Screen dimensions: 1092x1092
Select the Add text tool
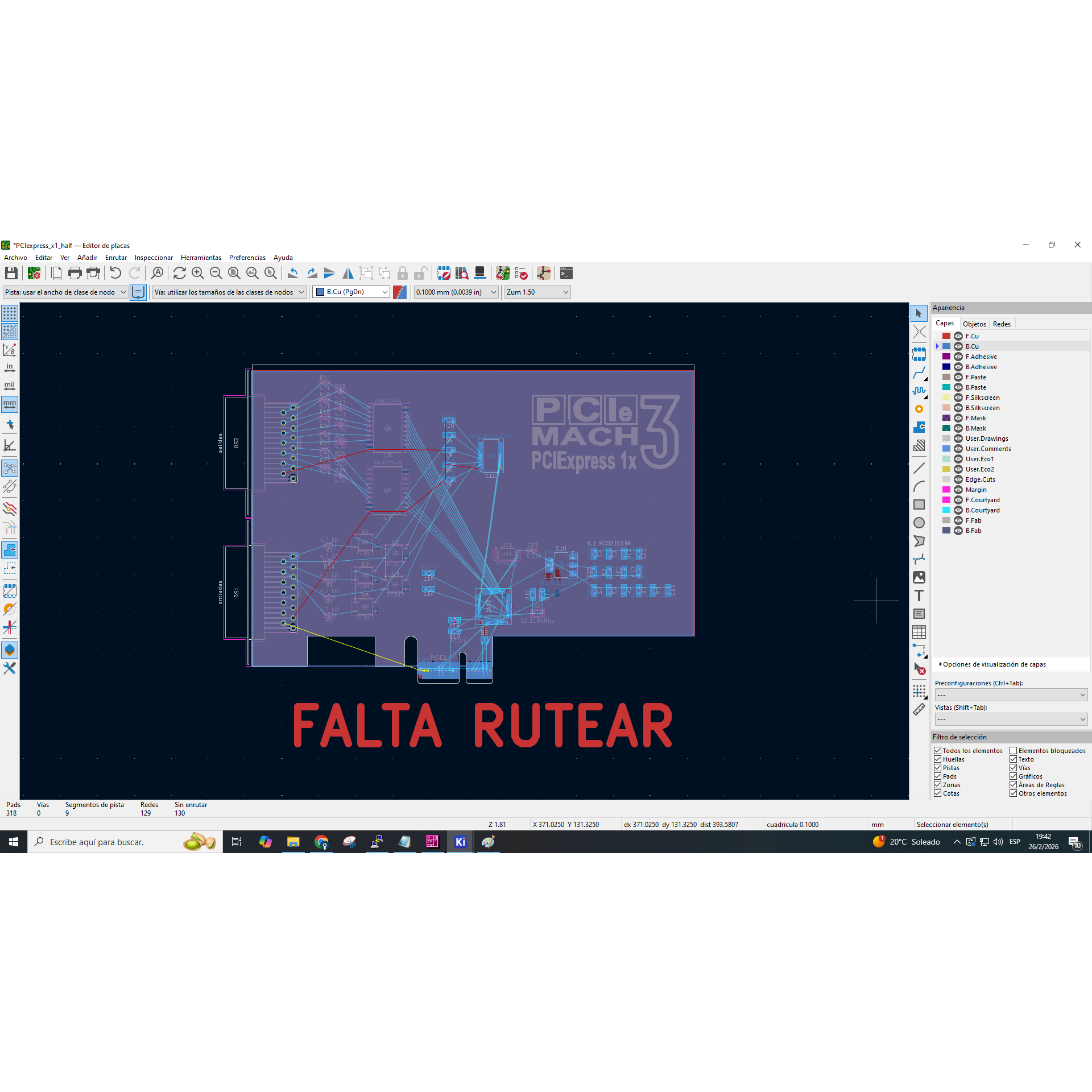pyautogui.click(x=919, y=595)
